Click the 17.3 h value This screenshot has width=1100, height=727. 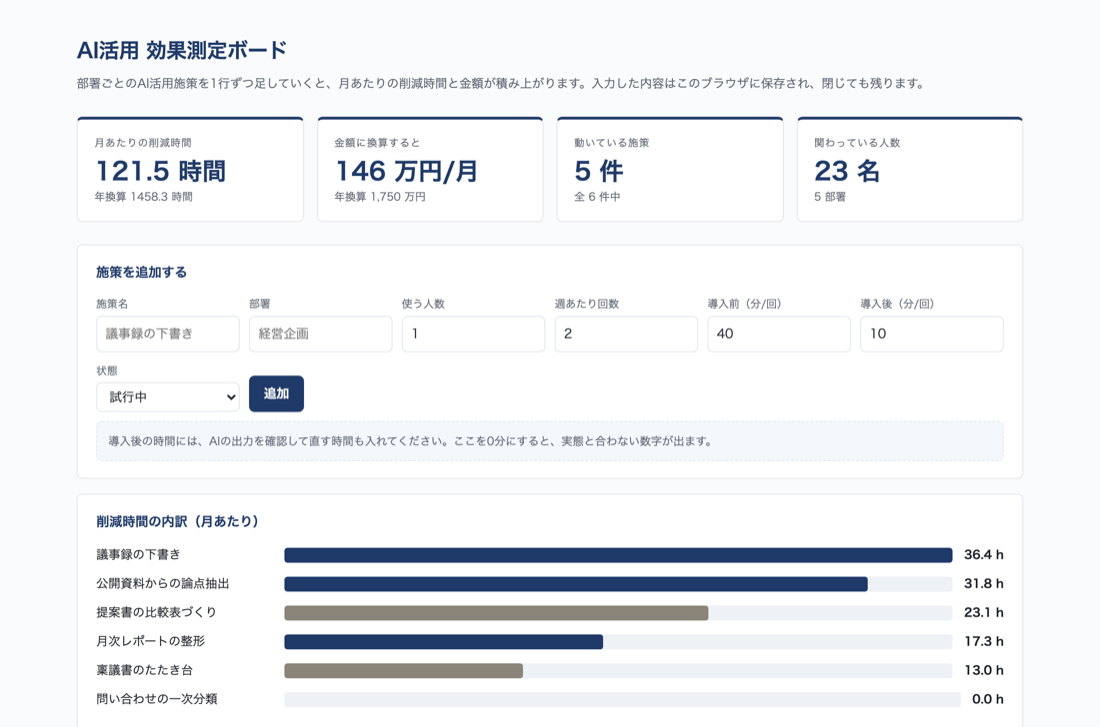(x=984, y=641)
